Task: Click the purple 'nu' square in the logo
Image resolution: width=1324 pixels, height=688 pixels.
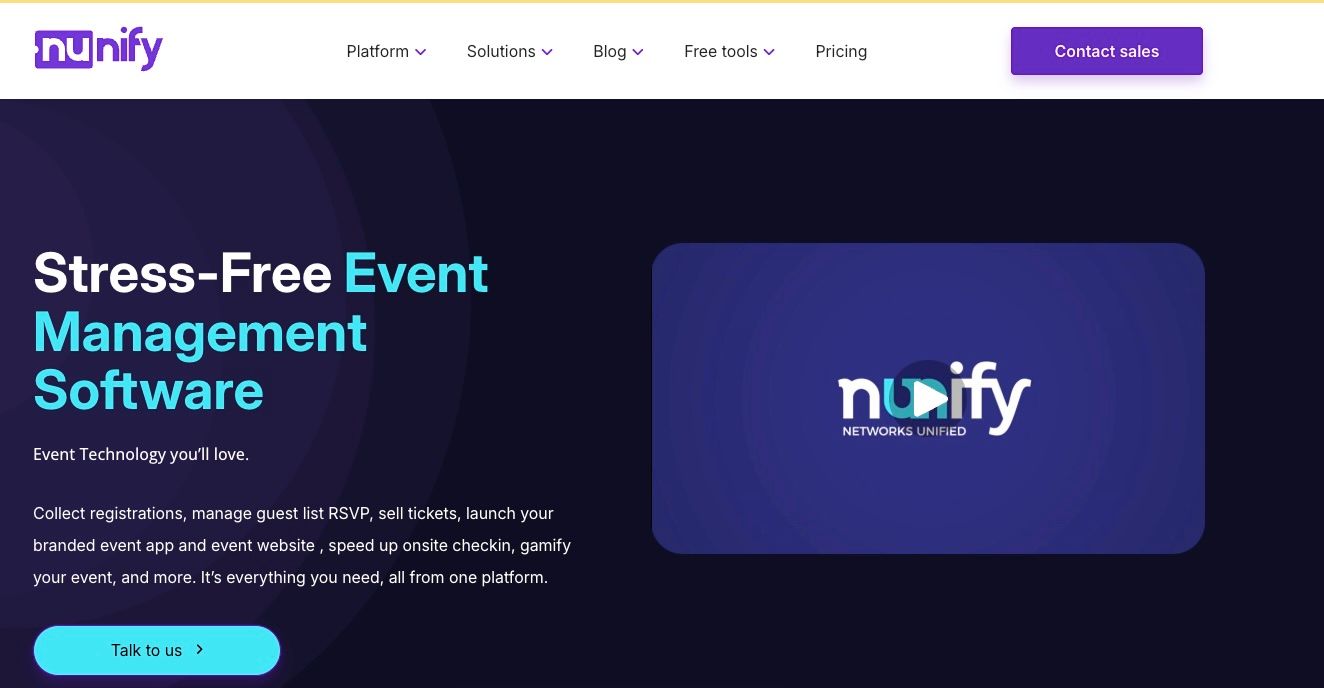Action: tap(63, 47)
